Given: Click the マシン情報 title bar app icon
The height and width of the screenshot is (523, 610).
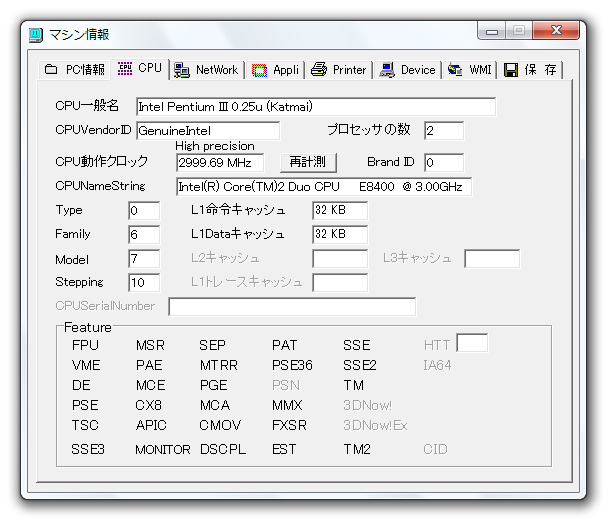Looking at the screenshot, I should coord(36,35).
